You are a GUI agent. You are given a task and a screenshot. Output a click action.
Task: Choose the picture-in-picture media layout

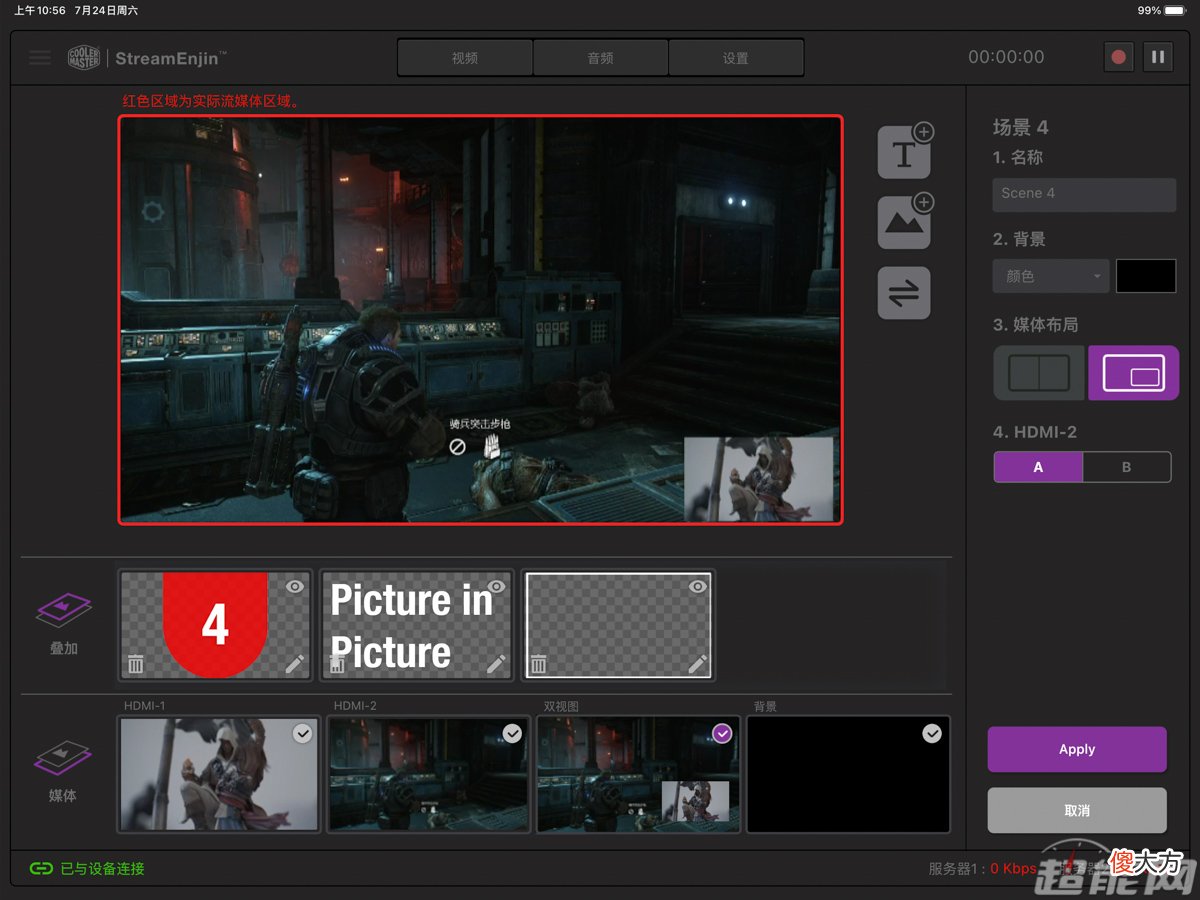pyautogui.click(x=1133, y=373)
